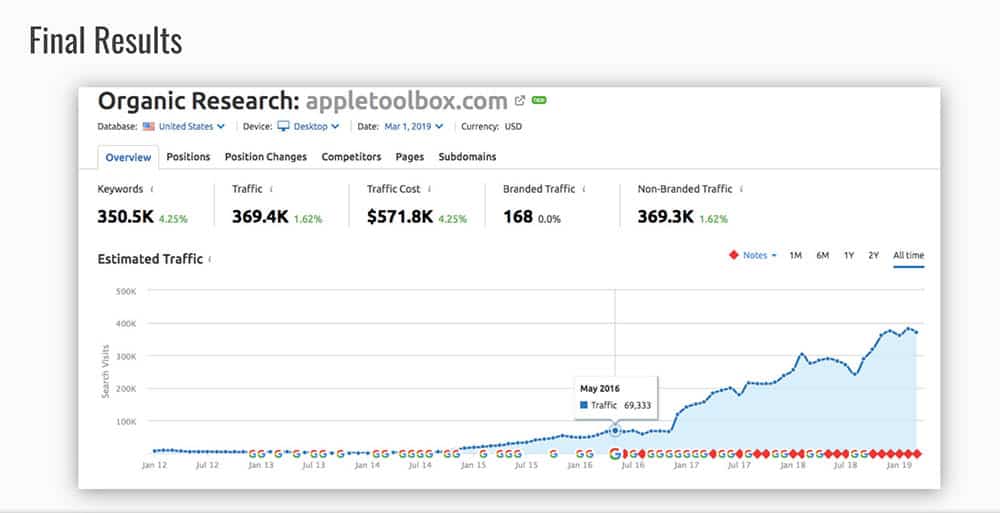Click the 0.0% change next to 168
The height and width of the screenshot is (513, 1000).
[x=549, y=219]
